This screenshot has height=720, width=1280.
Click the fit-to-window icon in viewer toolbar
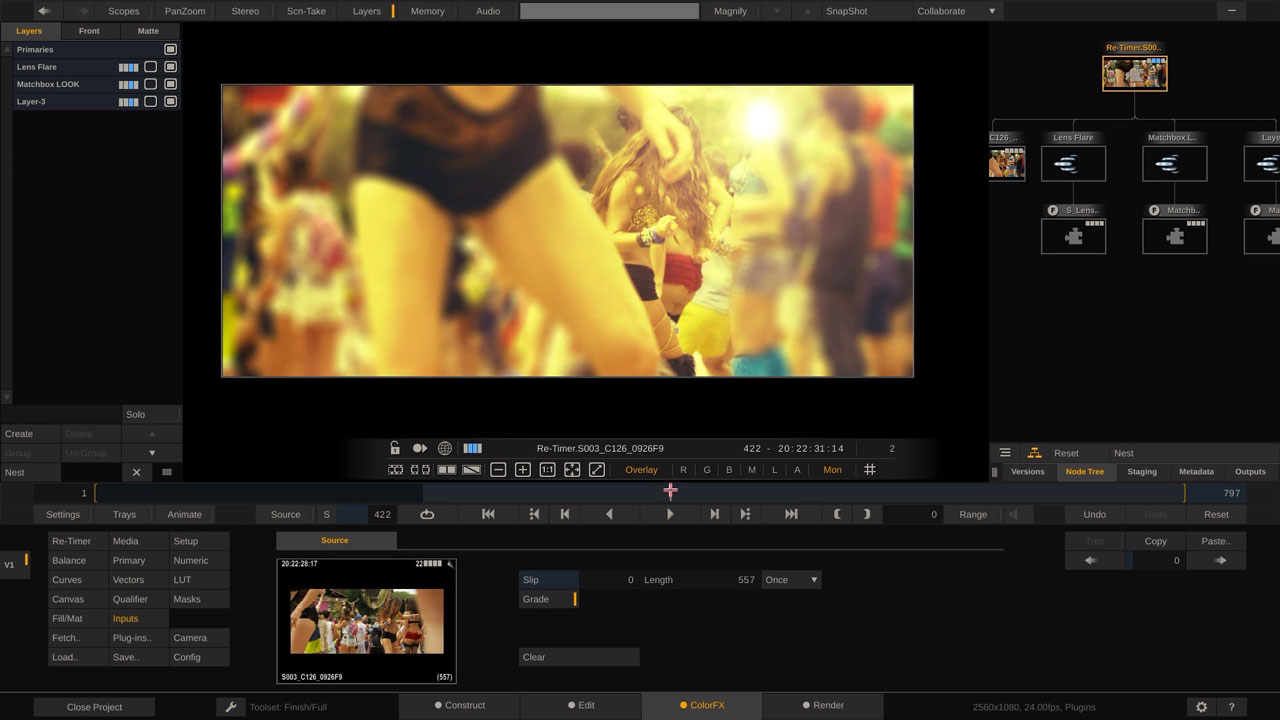(572, 469)
